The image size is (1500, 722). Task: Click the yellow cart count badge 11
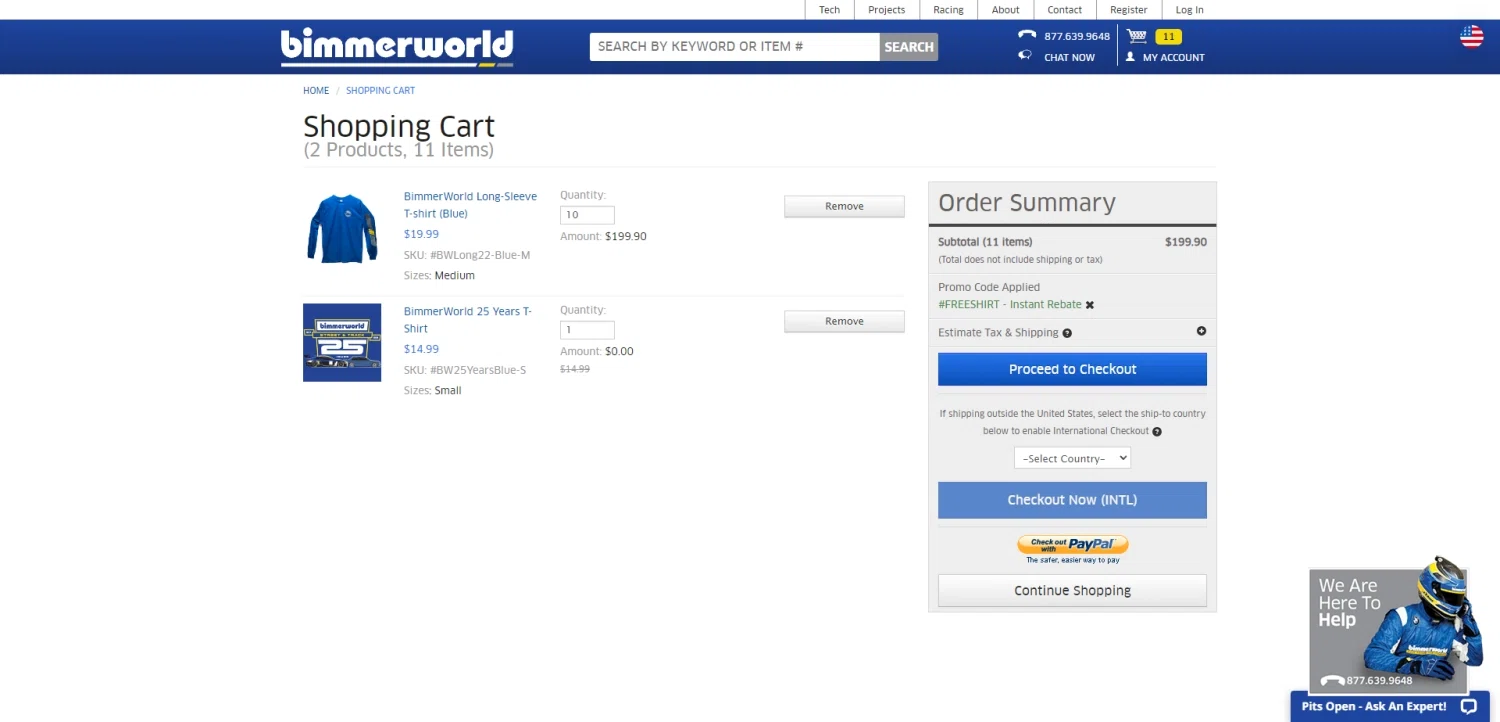click(x=1168, y=37)
